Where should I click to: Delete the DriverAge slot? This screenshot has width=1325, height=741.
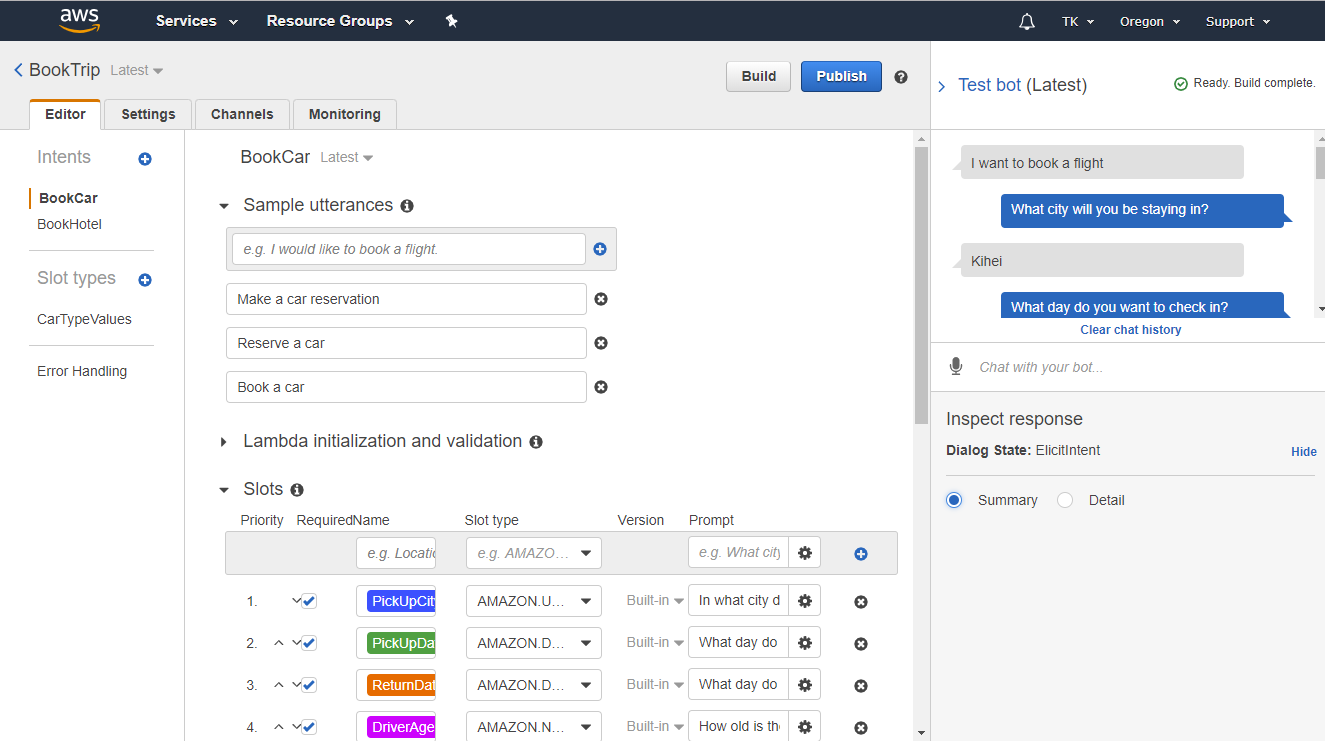tap(861, 728)
